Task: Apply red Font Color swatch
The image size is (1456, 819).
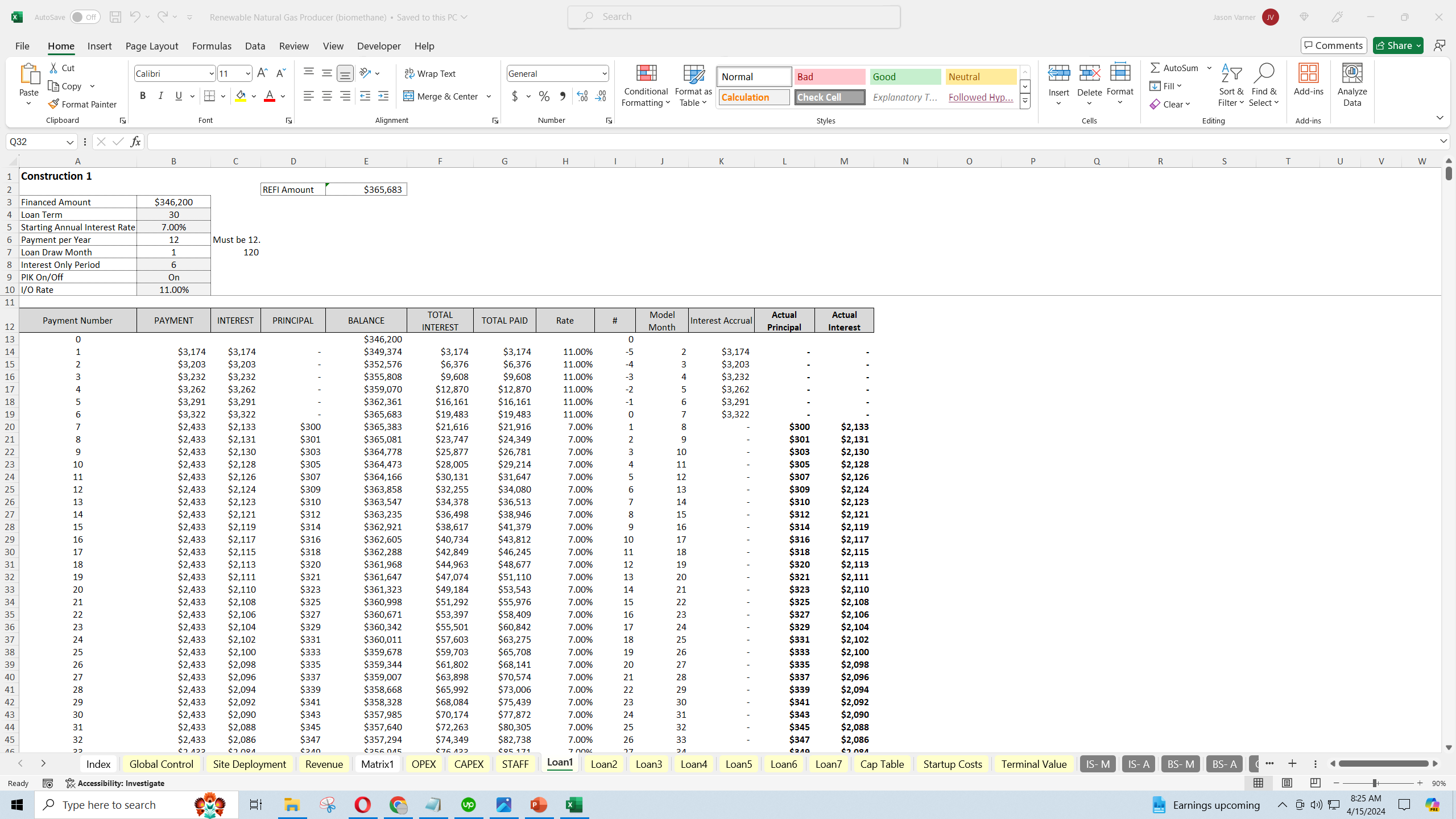Action: click(x=270, y=96)
